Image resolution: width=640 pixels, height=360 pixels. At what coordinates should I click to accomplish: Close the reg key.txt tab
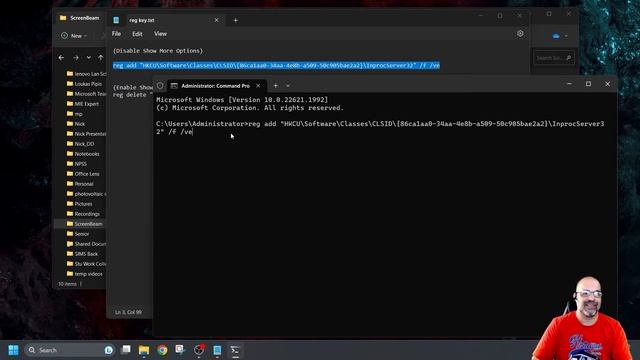click(x=216, y=20)
